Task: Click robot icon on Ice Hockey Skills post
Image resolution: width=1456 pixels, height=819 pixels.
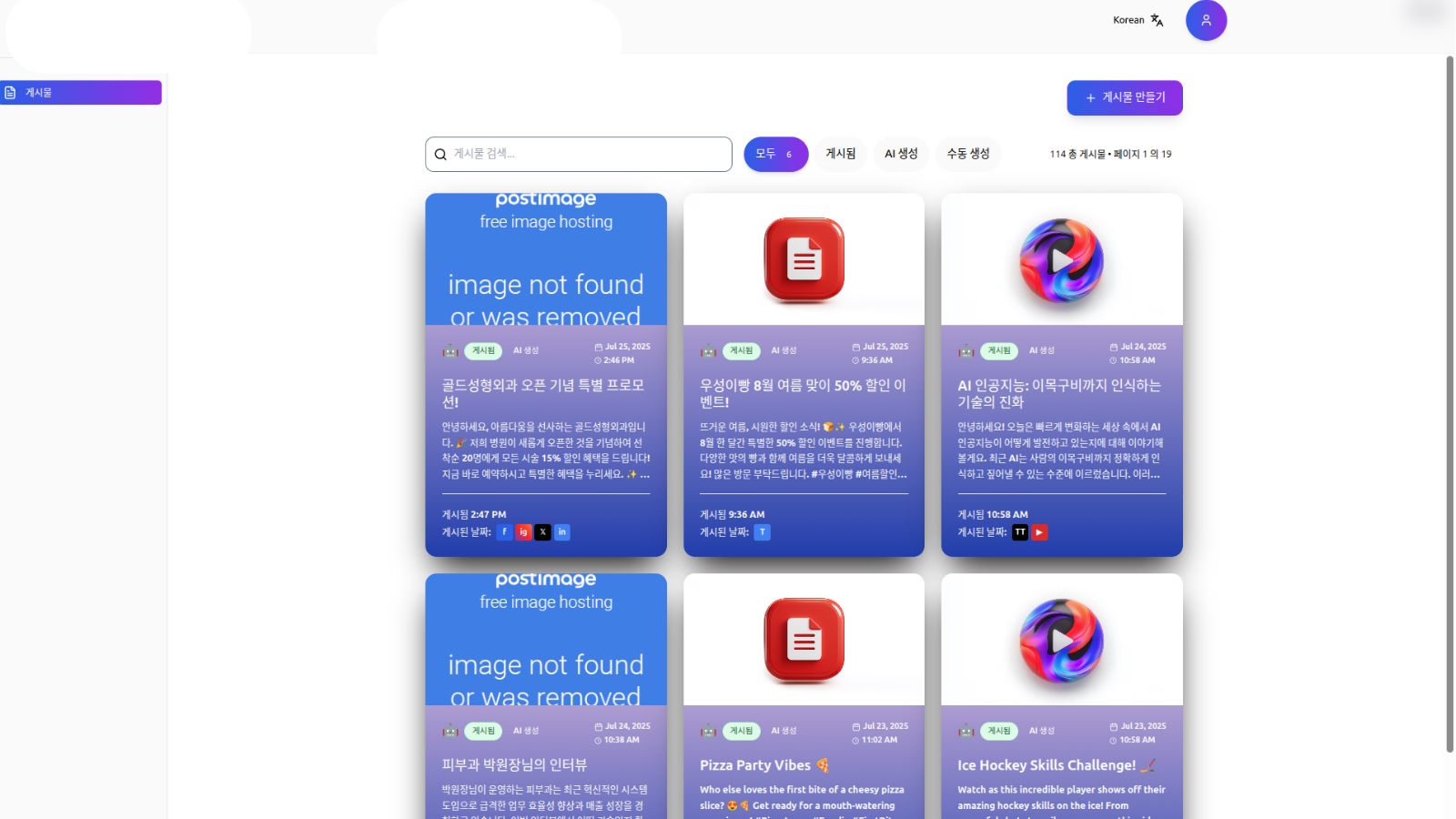Action: [x=966, y=731]
